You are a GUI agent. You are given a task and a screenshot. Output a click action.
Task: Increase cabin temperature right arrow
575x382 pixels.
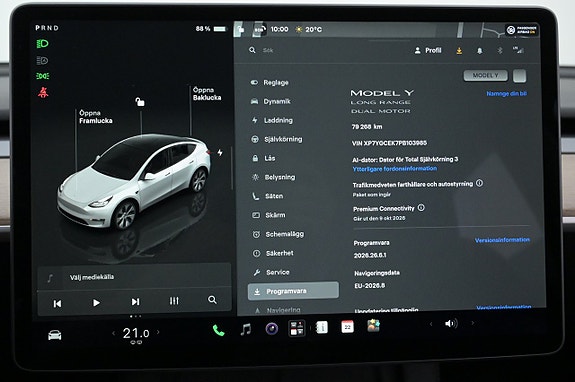point(158,332)
